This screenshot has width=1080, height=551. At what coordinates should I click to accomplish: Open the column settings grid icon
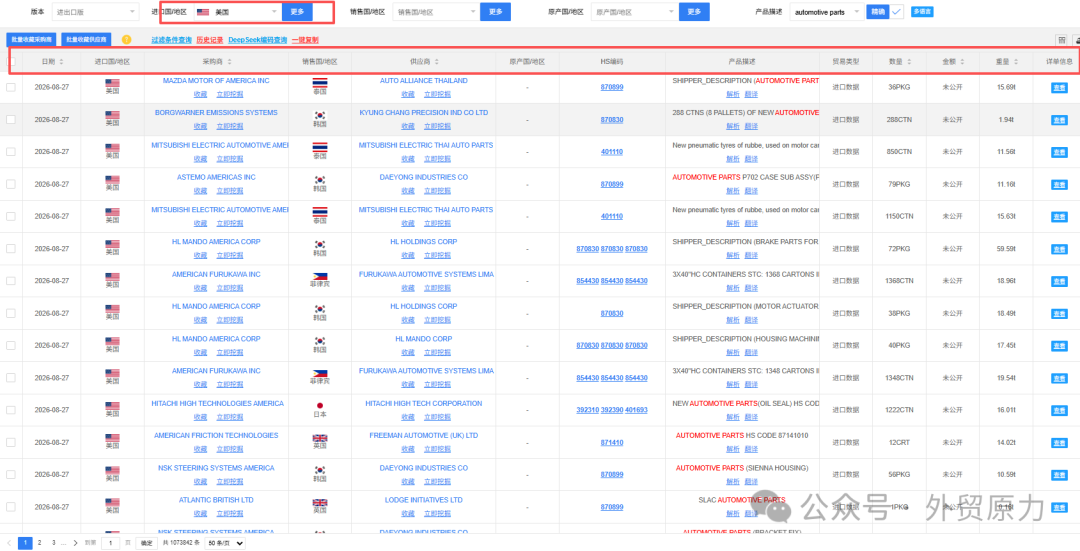pyautogui.click(x=1061, y=40)
